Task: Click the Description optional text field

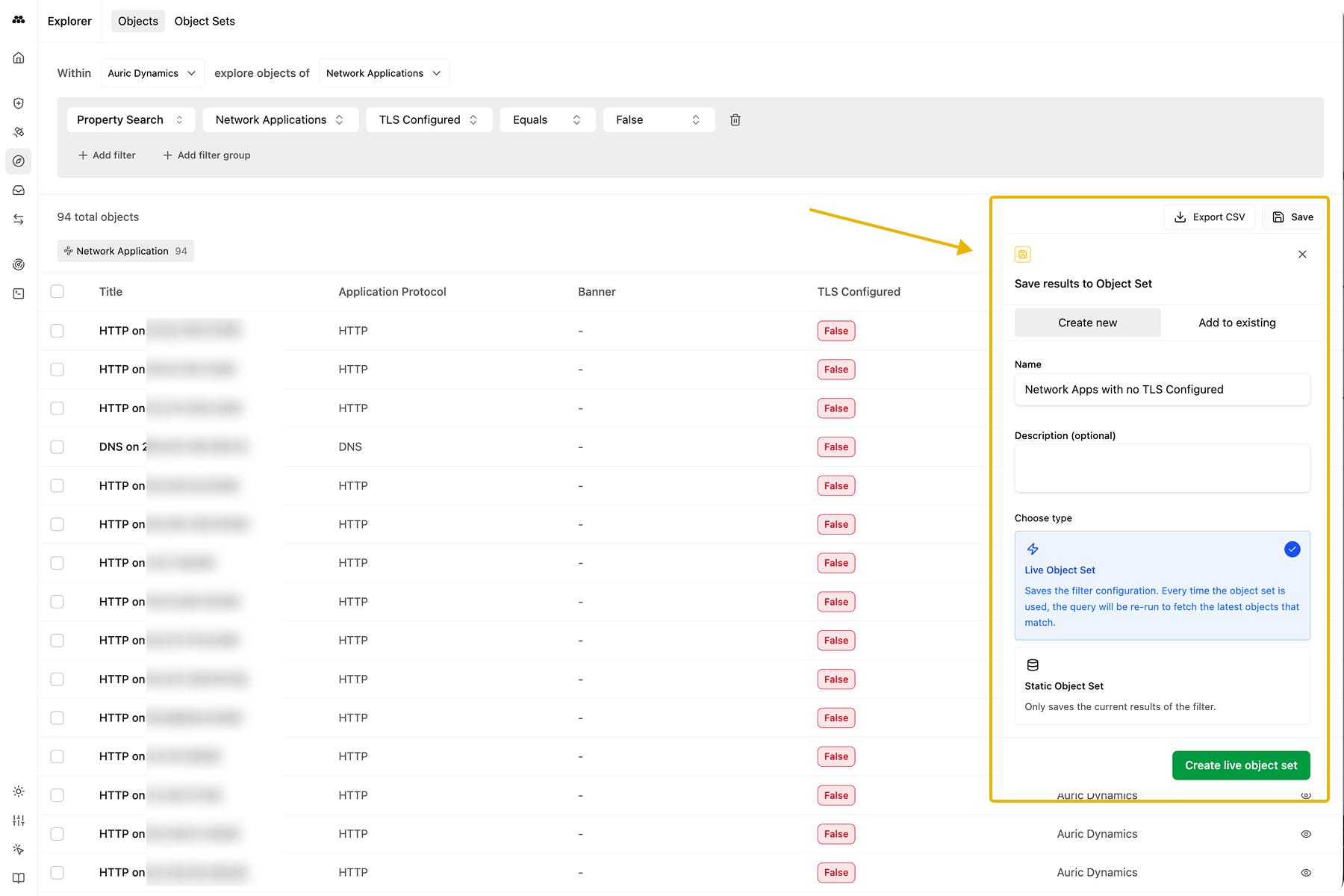Action: [1162, 469]
